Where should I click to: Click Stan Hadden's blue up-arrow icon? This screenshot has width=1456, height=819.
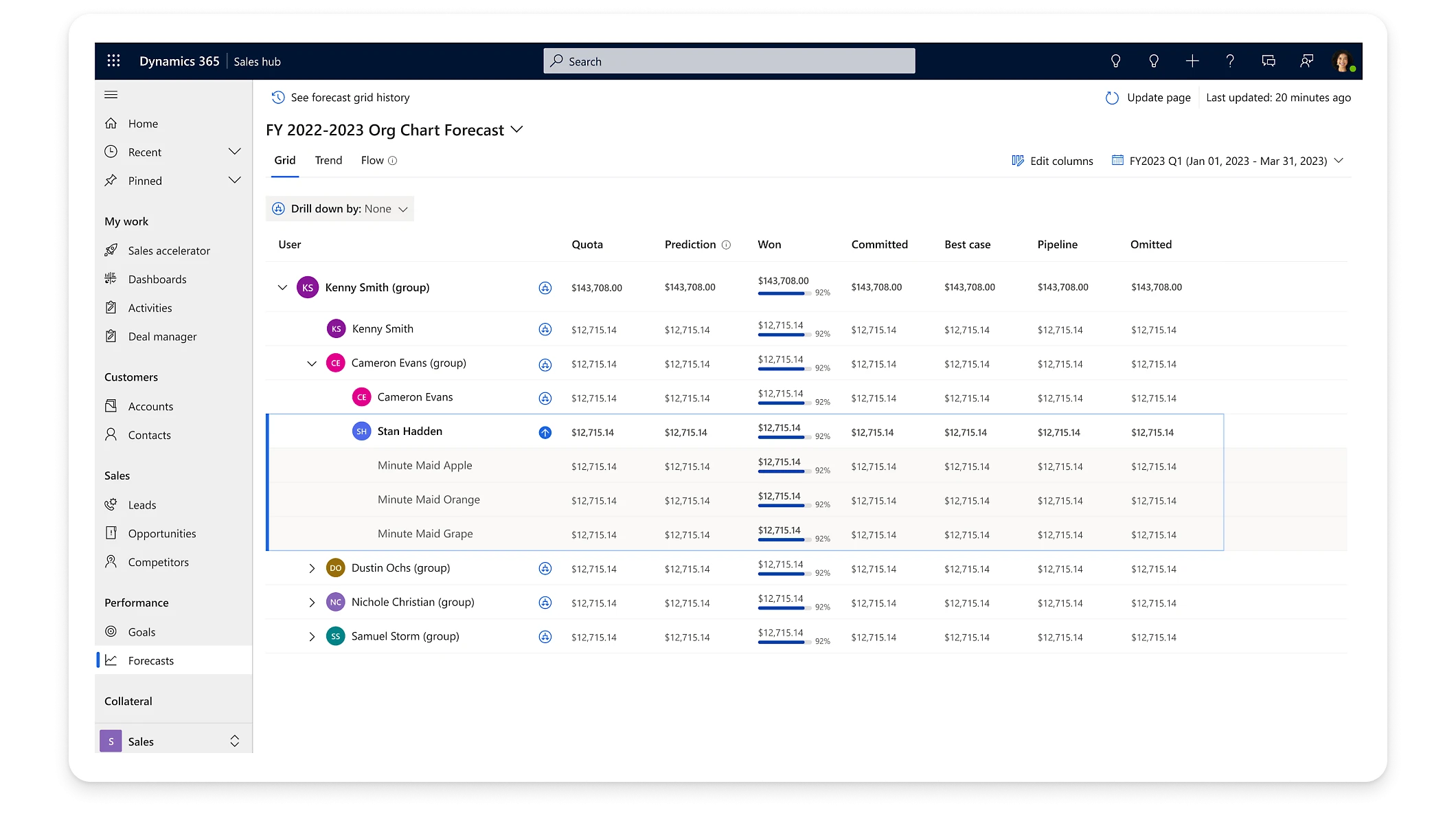pos(545,432)
